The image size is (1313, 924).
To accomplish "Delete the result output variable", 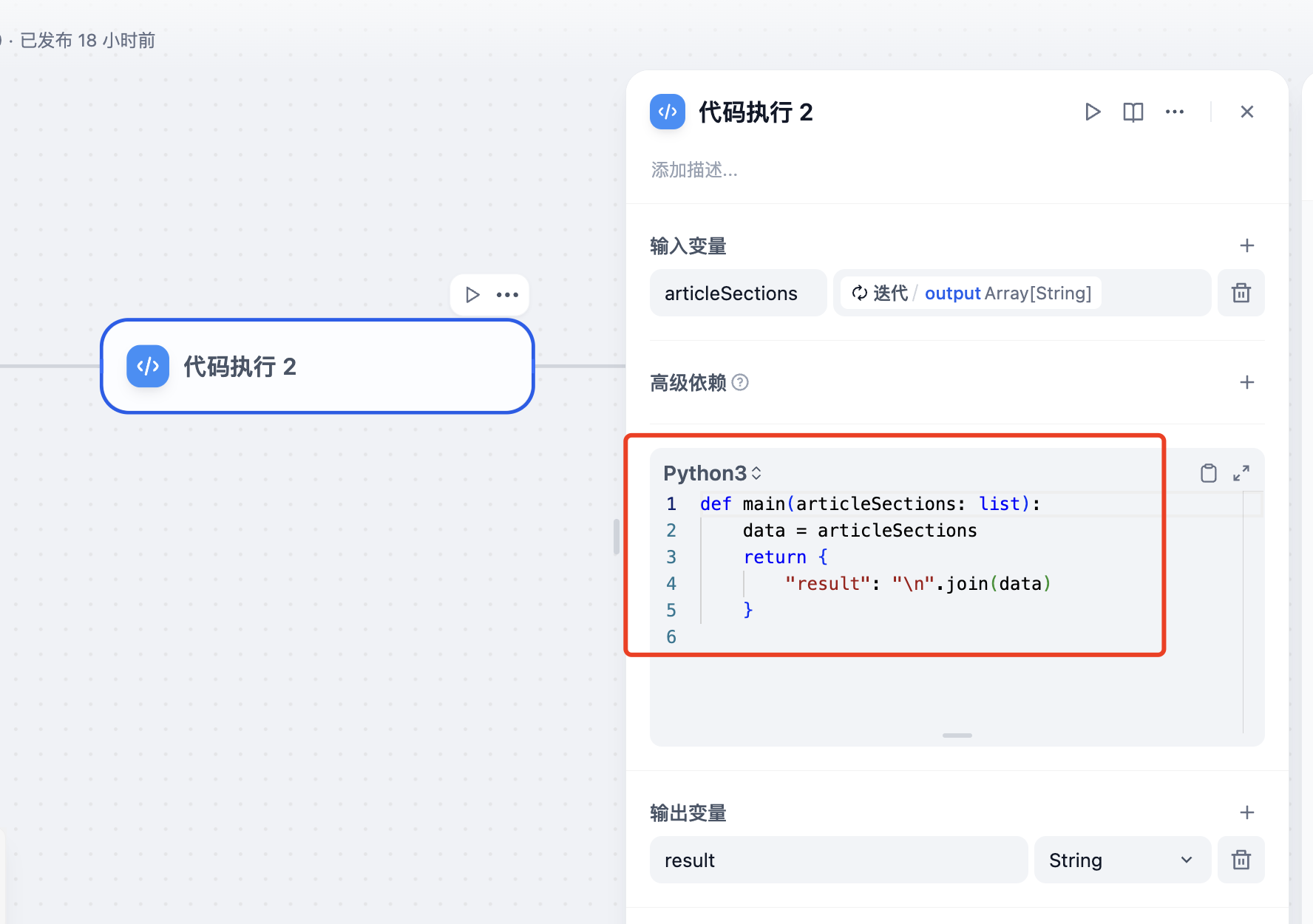I will point(1241,860).
